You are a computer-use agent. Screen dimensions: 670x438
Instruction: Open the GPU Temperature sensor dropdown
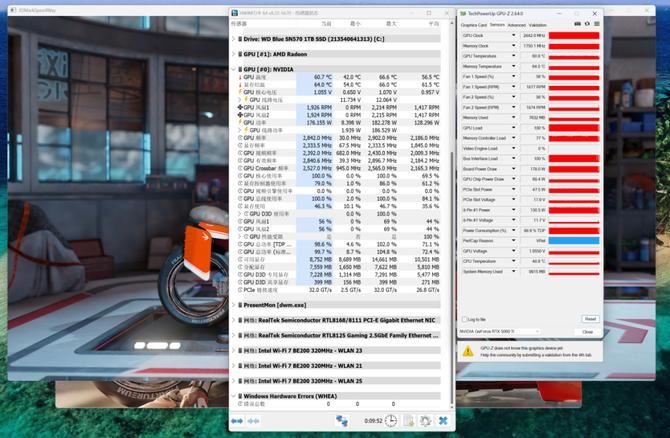click(514, 56)
